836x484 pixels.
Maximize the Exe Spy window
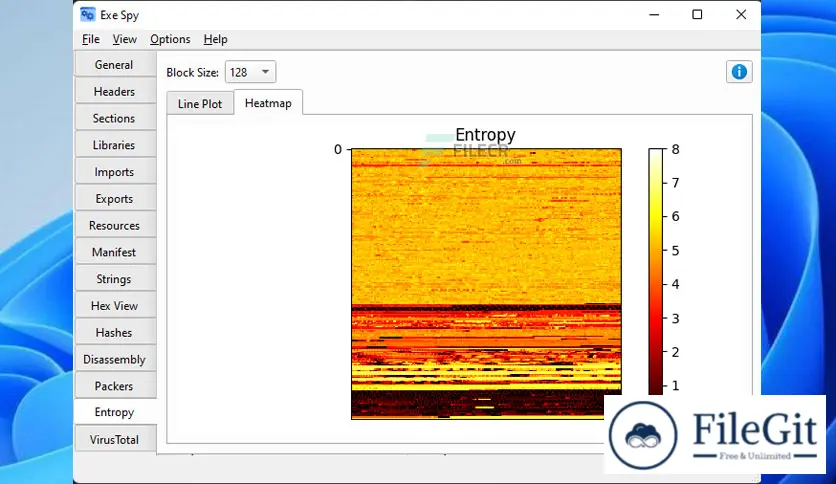[697, 15]
